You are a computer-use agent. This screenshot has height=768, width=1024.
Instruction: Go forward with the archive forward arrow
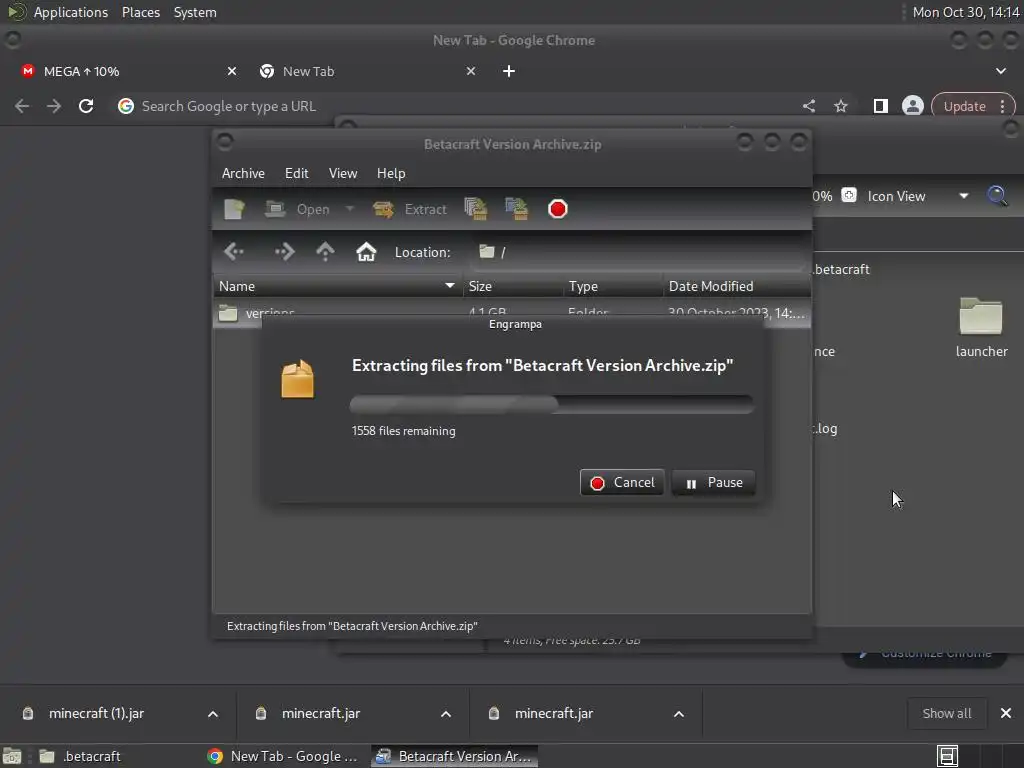click(285, 252)
